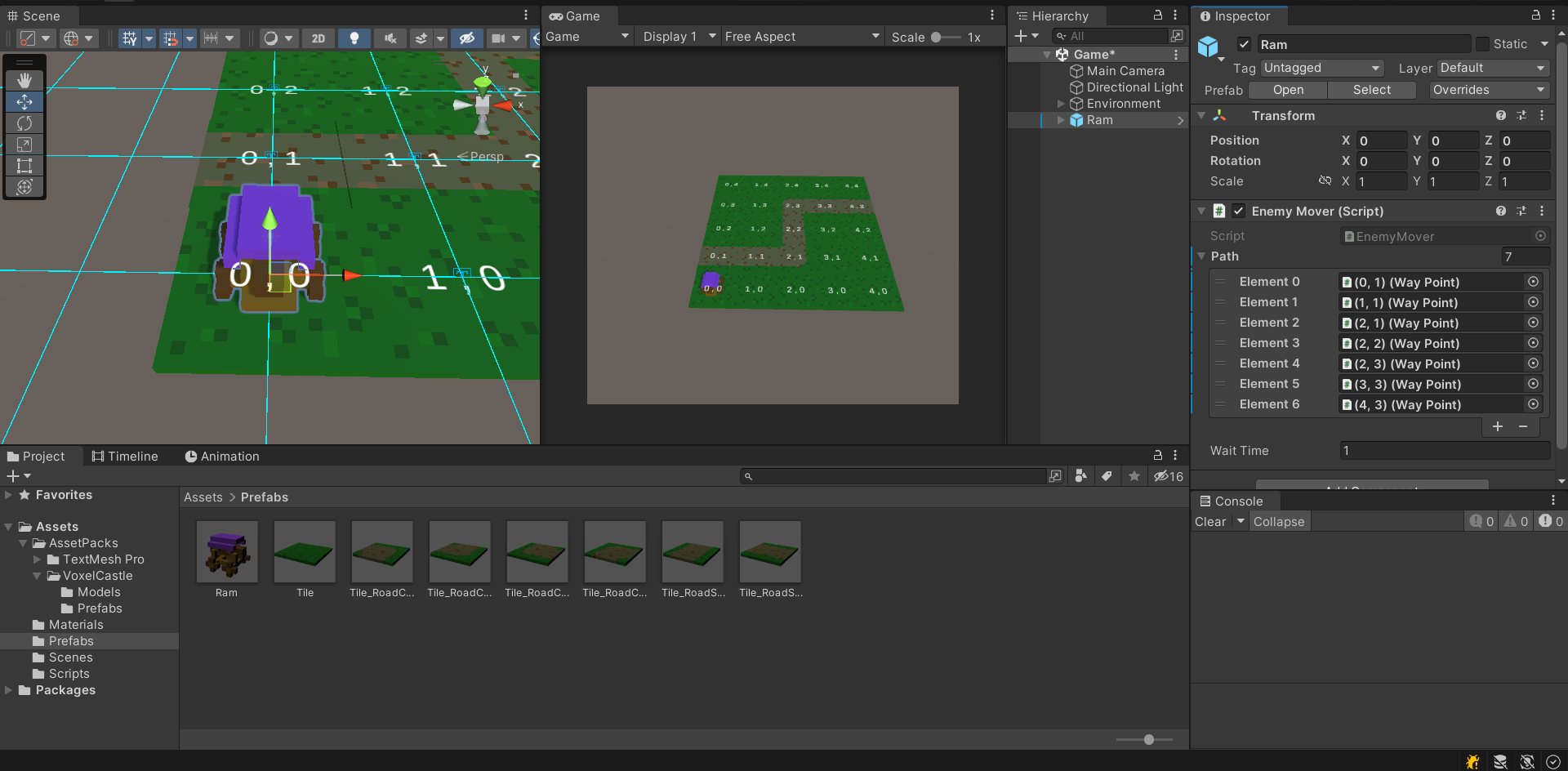Image resolution: width=1568 pixels, height=771 pixels.
Task: Open Scene effects (skybox/fog) icon
Action: coord(421,38)
